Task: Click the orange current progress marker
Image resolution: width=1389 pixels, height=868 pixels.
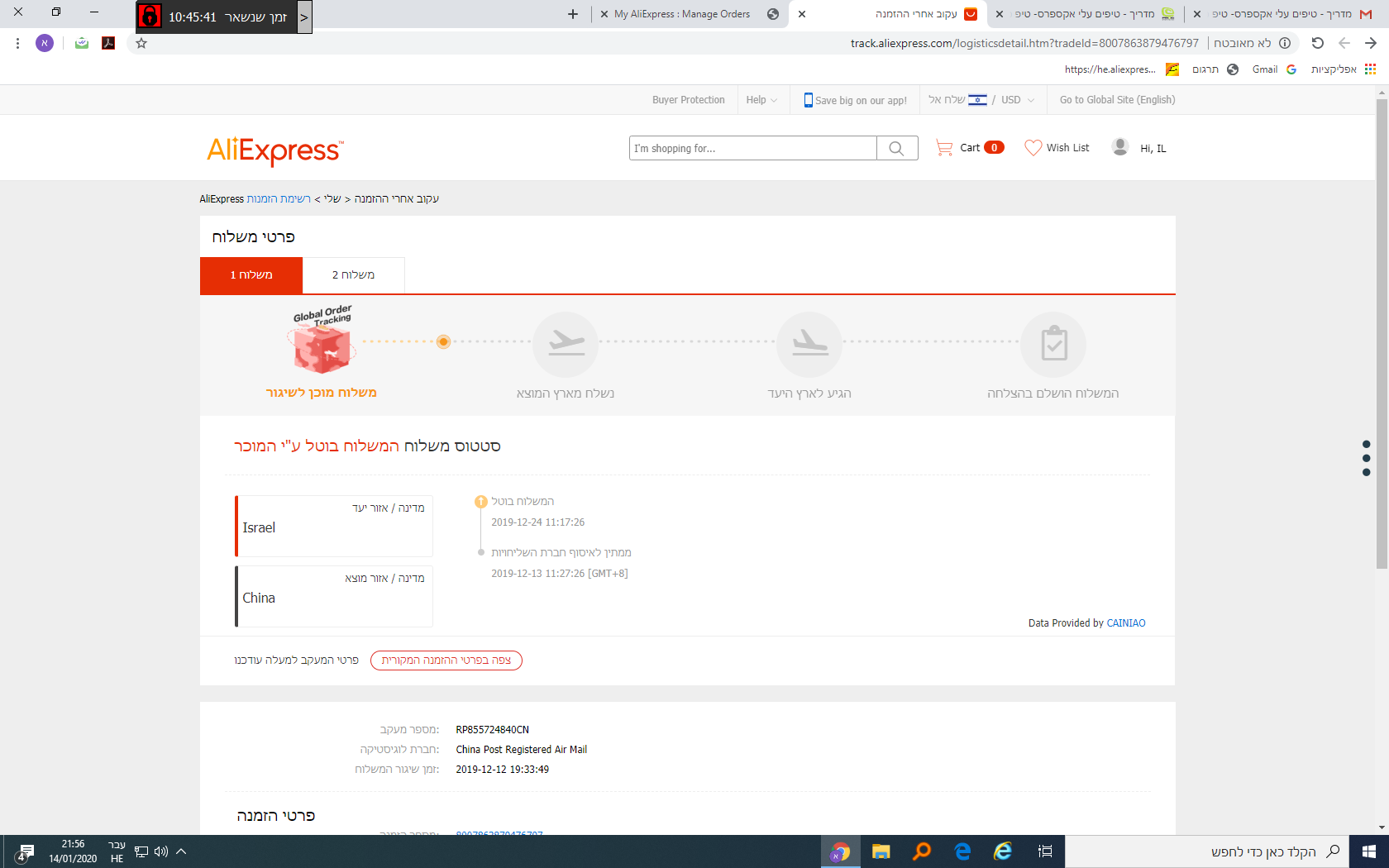Action: pyautogui.click(x=444, y=341)
